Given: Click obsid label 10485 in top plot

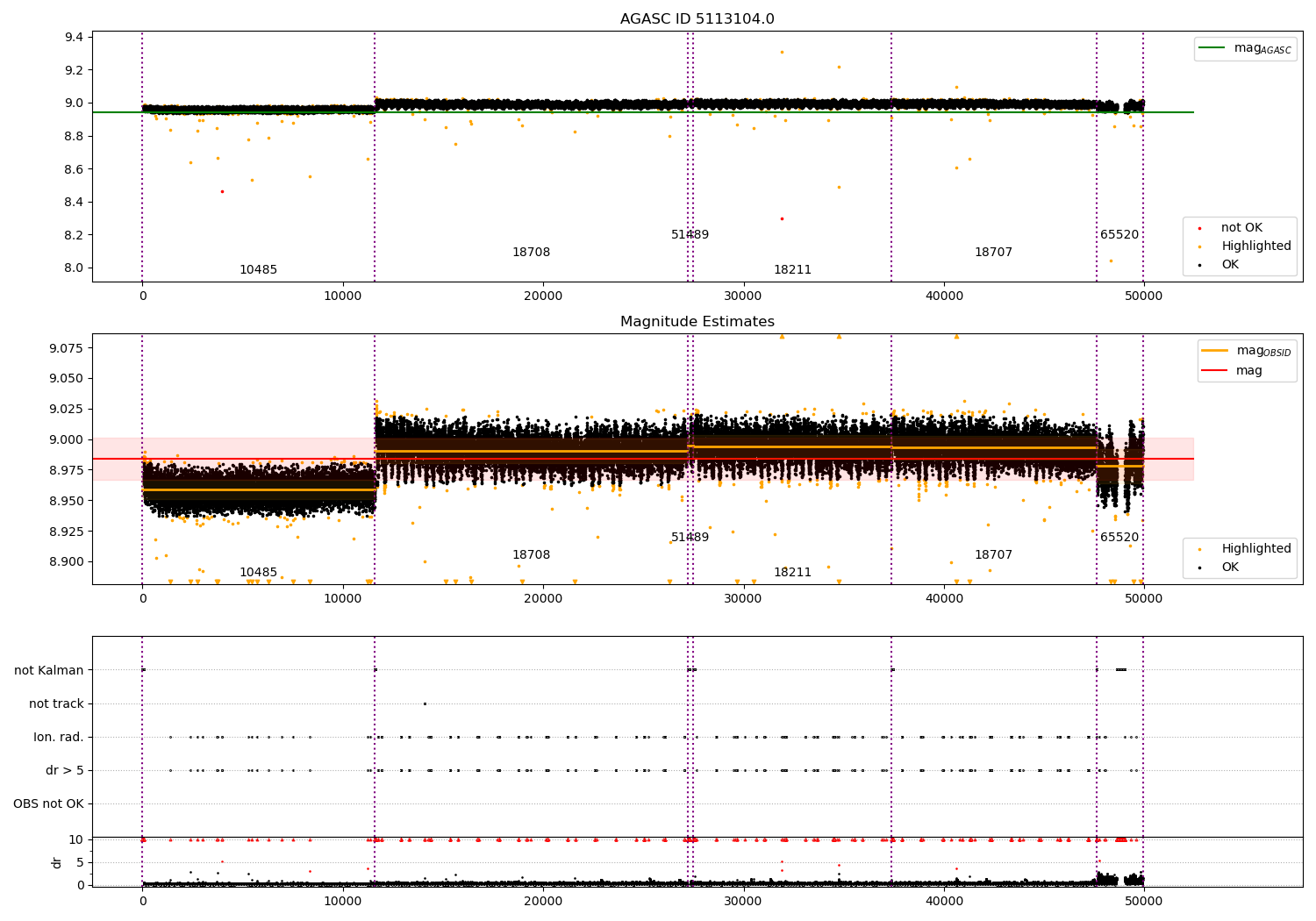Looking at the screenshot, I should [x=258, y=270].
